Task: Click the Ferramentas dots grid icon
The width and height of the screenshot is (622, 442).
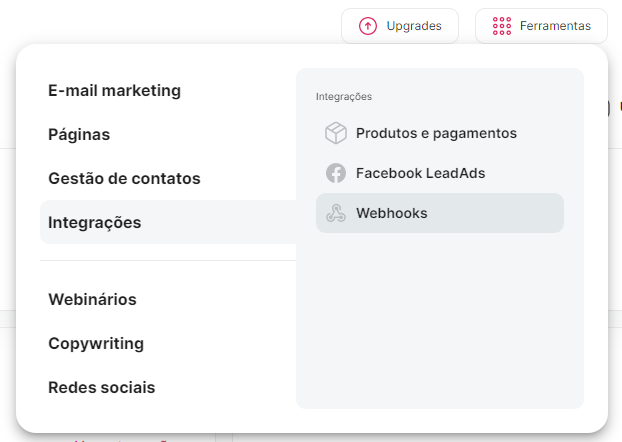Action: pyautogui.click(x=502, y=26)
